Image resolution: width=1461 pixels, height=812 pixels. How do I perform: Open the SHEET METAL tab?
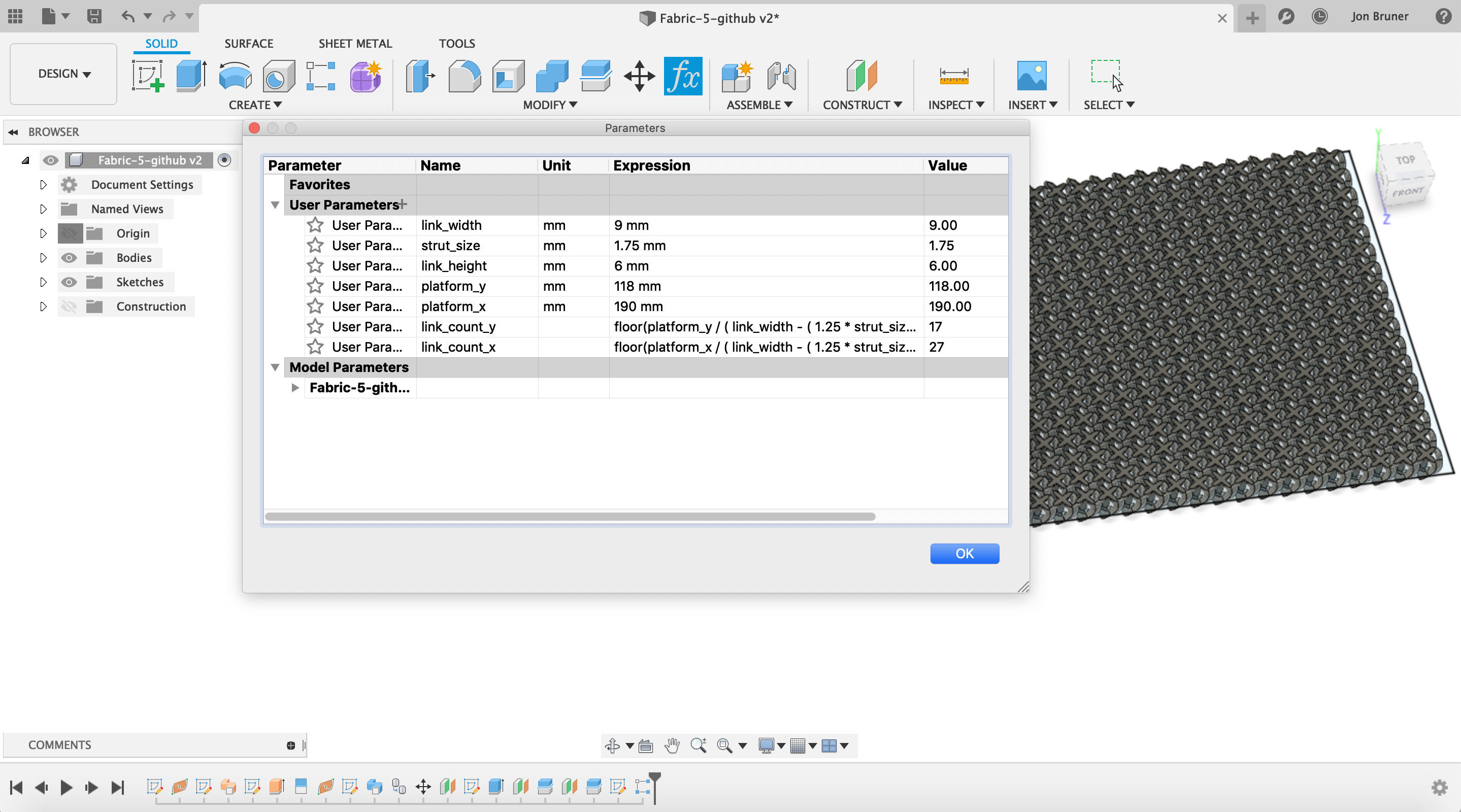pyautogui.click(x=355, y=44)
